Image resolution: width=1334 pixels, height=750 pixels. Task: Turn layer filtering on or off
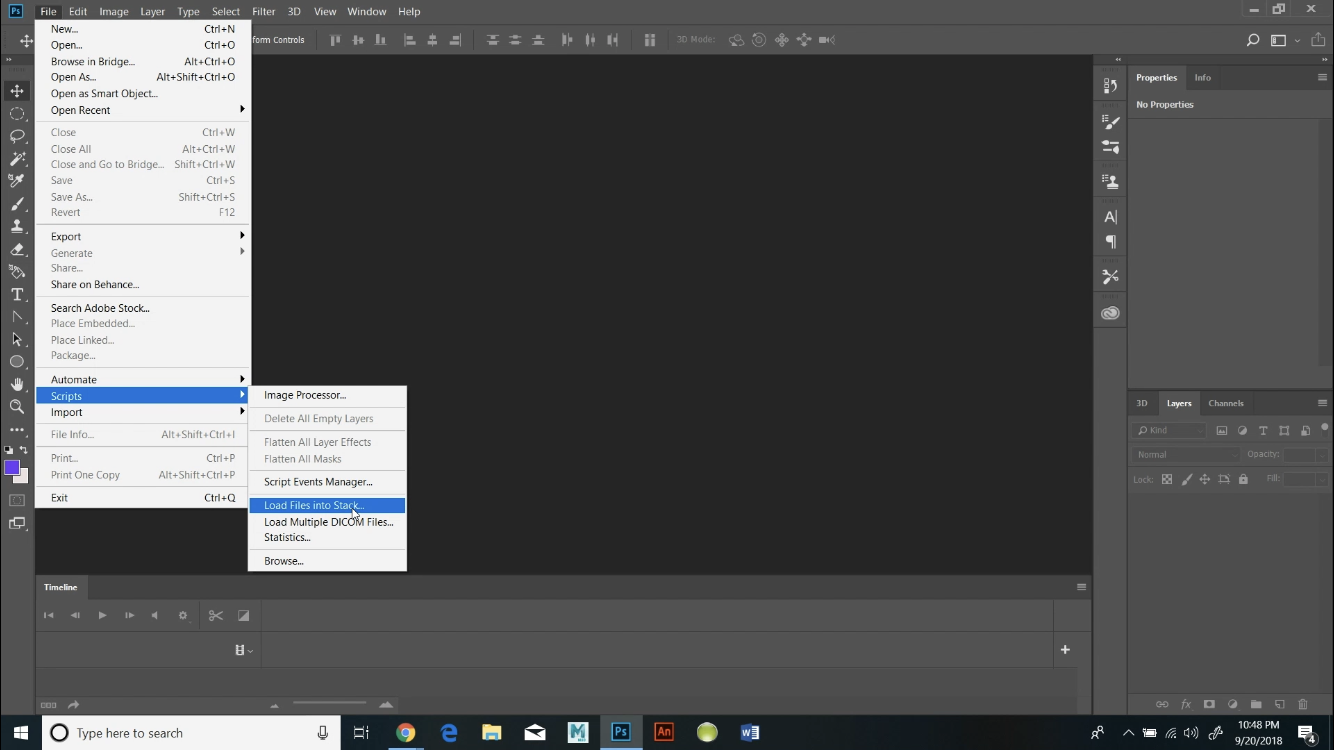pyautogui.click(x=1325, y=428)
